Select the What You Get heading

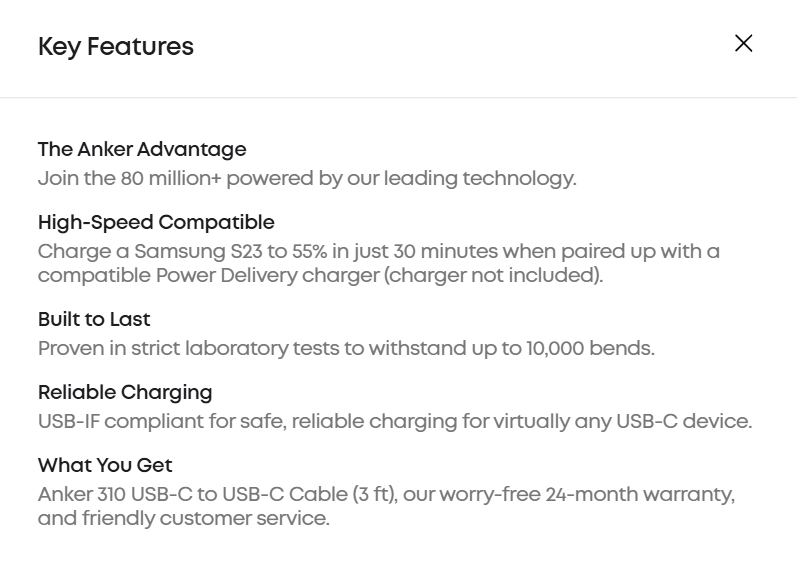pos(105,465)
